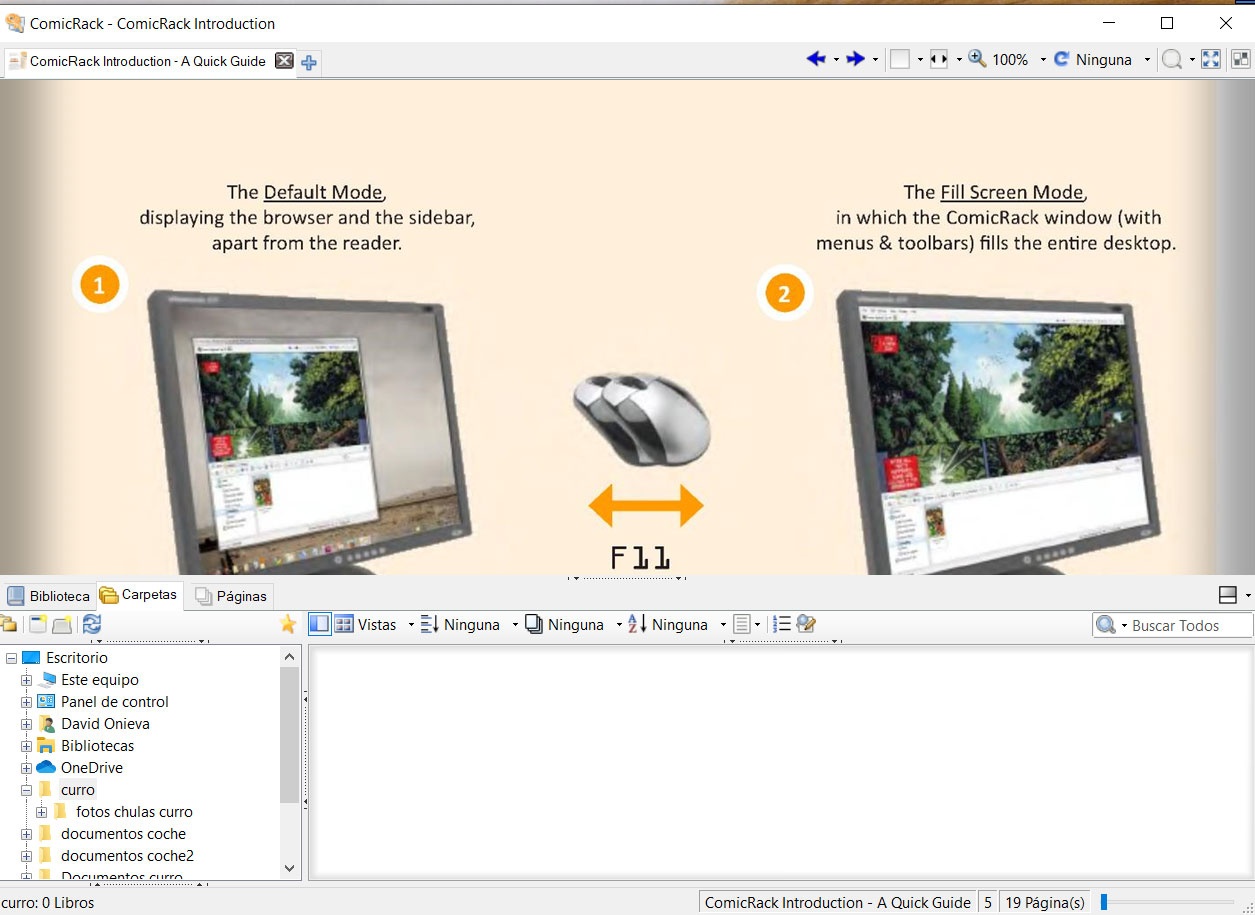The height and width of the screenshot is (915, 1255).
Task: Open the search magnifier options in Buscar box
Action: tap(1110, 625)
